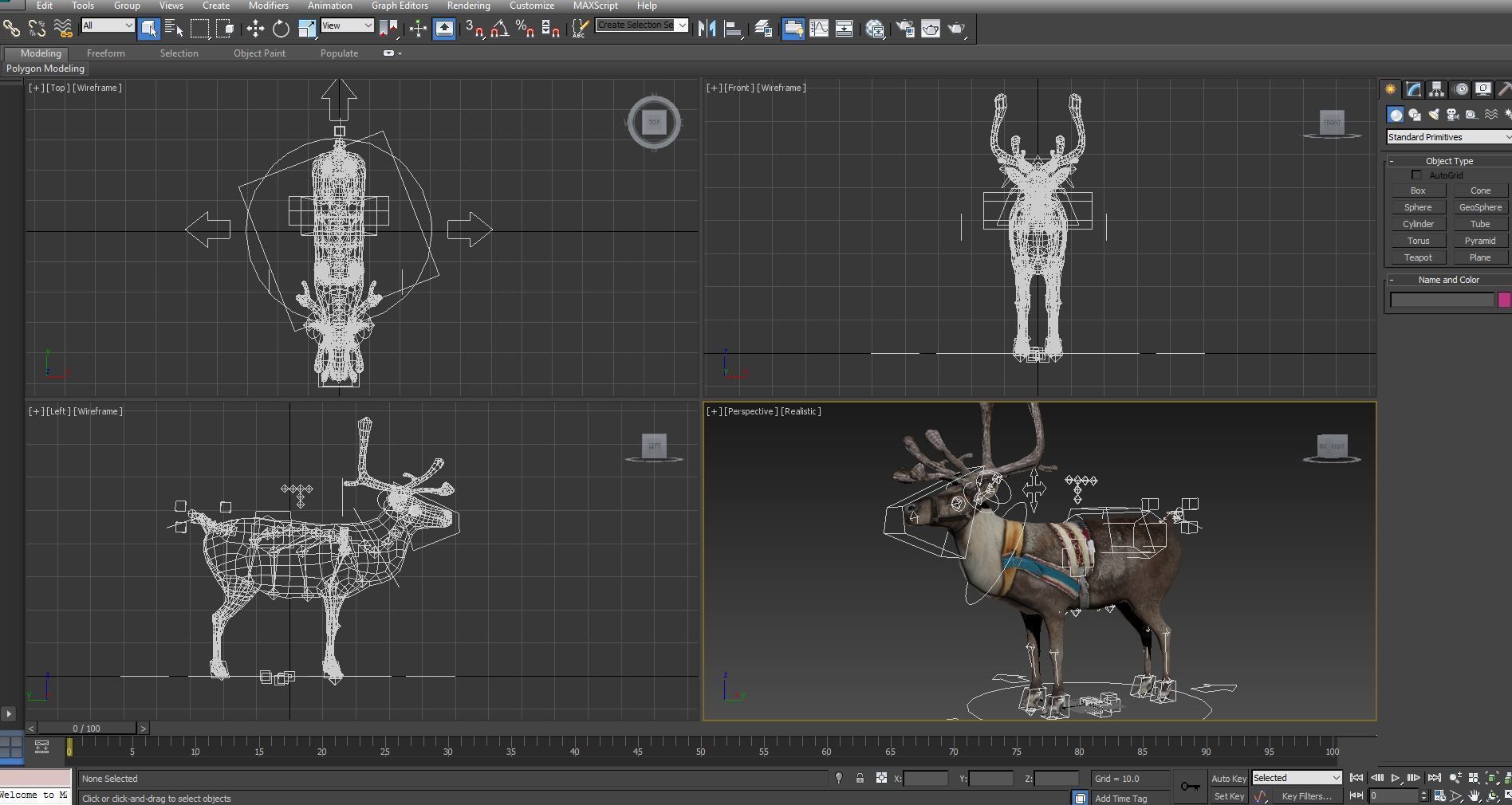The image size is (1512, 805).
Task: Select the Helpers category icon
Action: coord(1472,115)
